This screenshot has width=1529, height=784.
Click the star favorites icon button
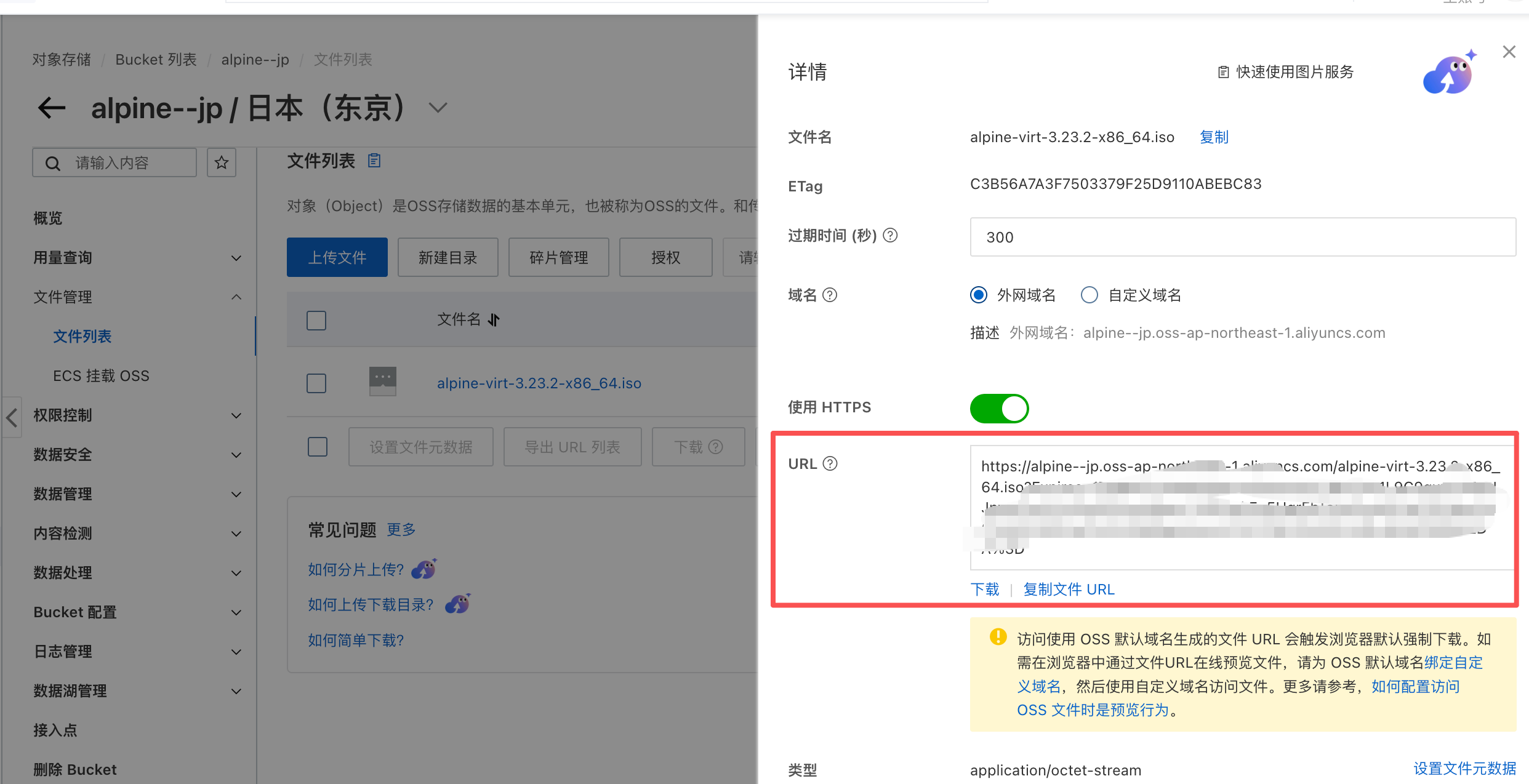tap(222, 162)
